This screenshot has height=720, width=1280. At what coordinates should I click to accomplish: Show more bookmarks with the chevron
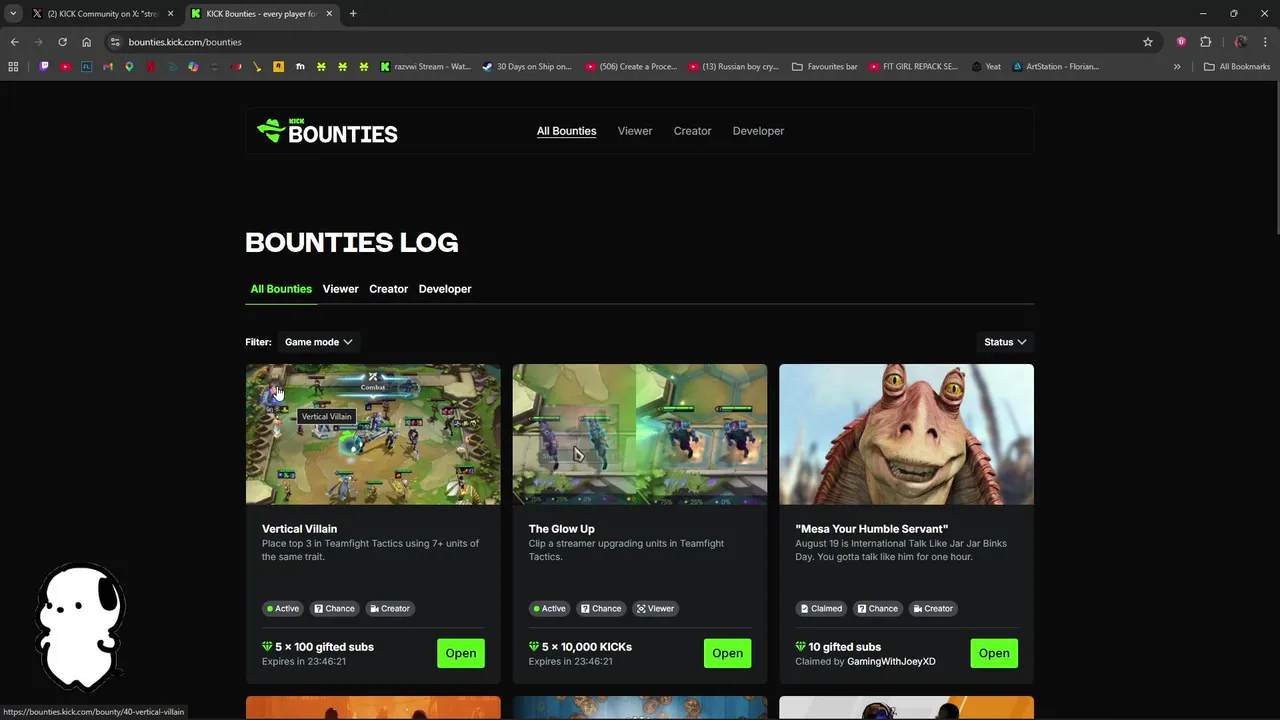coord(1177,67)
